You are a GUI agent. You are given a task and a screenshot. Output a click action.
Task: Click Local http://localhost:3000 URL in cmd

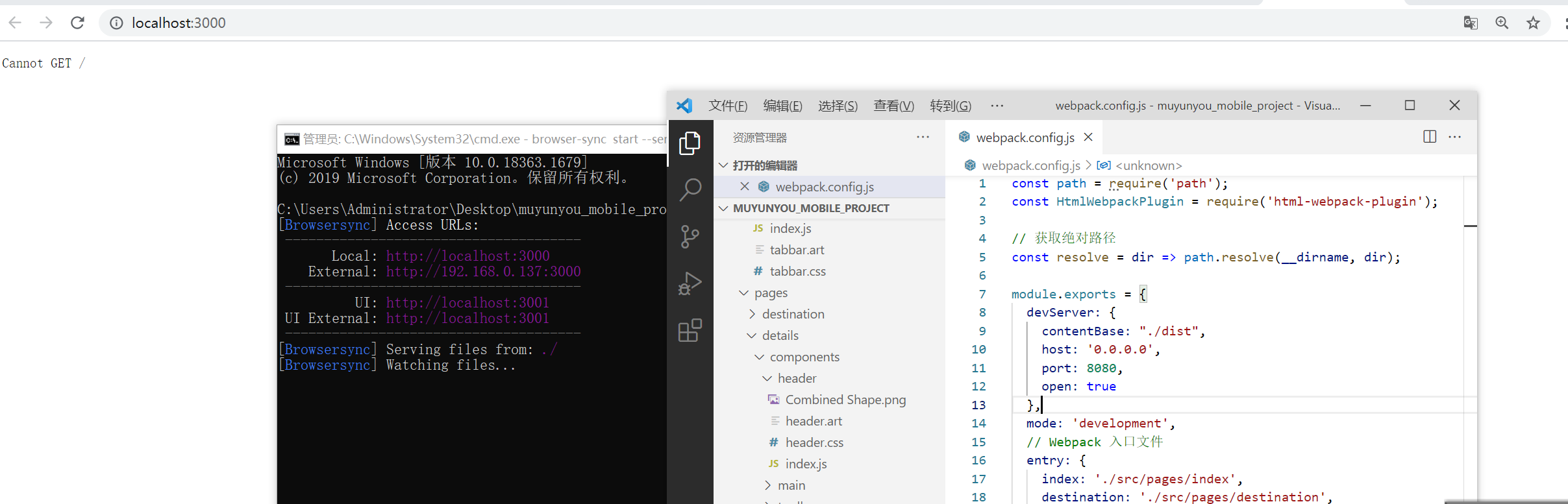(x=467, y=256)
